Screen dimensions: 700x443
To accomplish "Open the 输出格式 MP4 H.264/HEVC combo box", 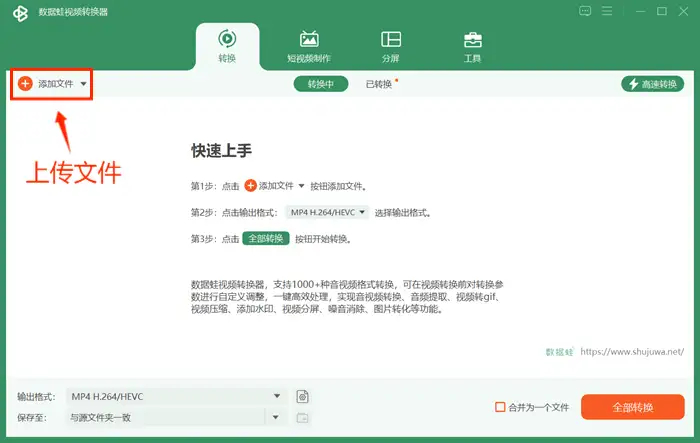I will pyautogui.click(x=177, y=396).
